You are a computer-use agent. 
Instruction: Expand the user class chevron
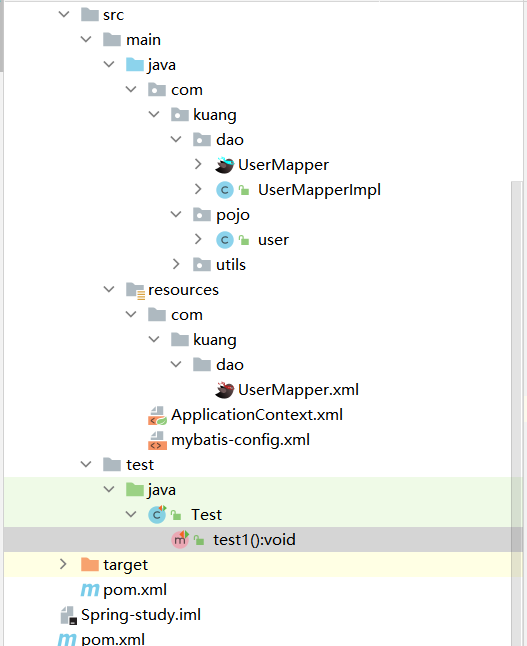pos(198,239)
